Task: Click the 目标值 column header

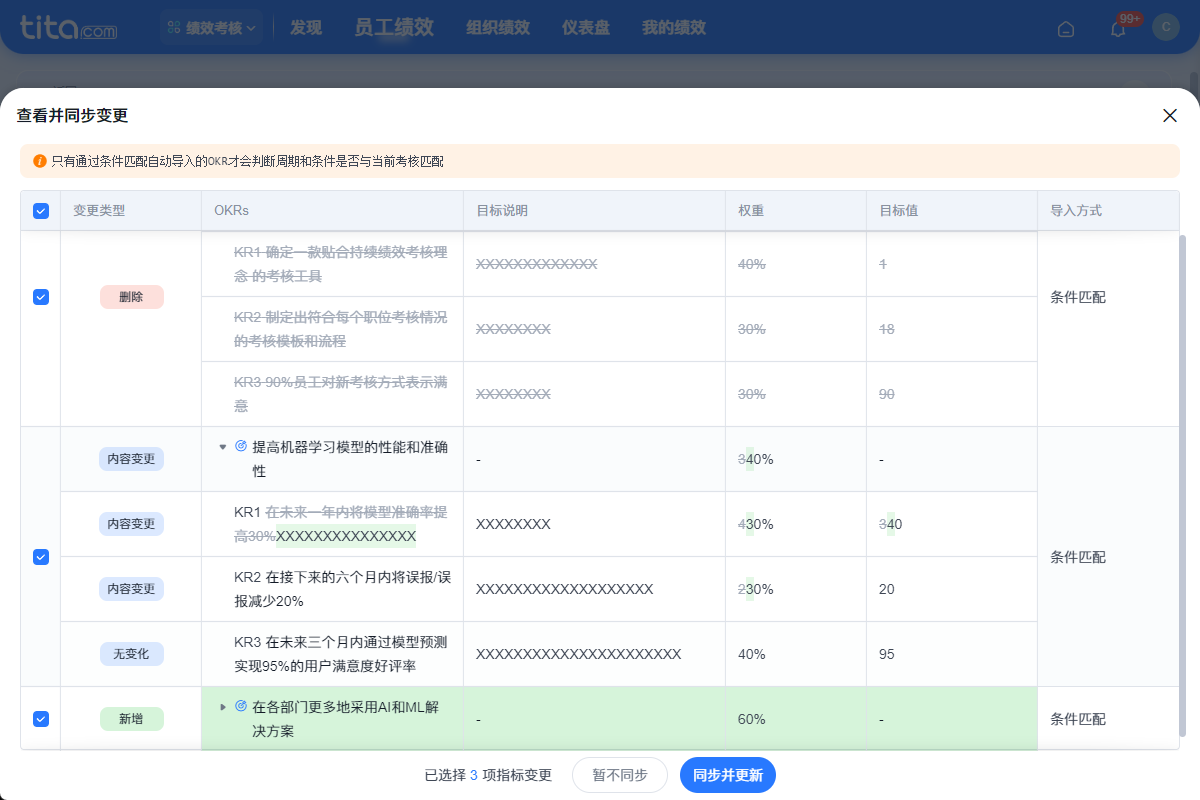Action: click(x=898, y=211)
